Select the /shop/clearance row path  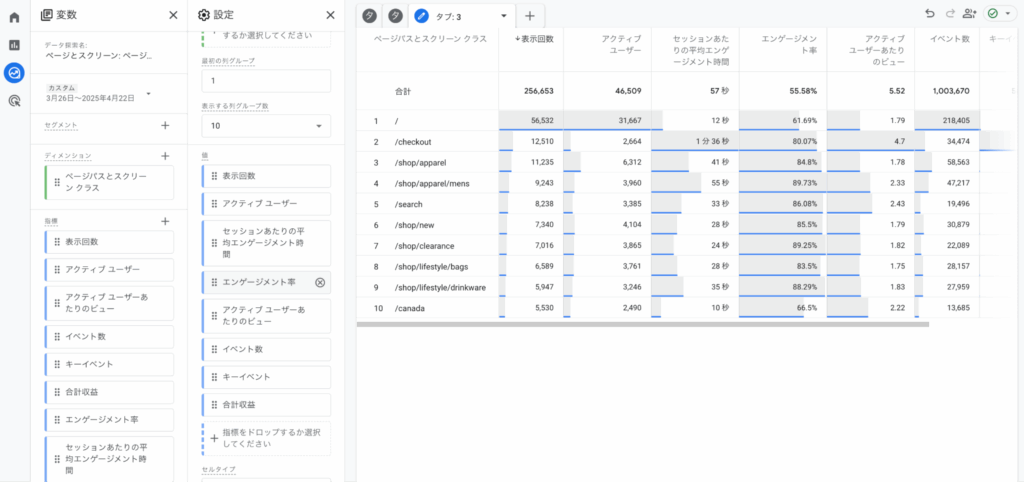424,246
